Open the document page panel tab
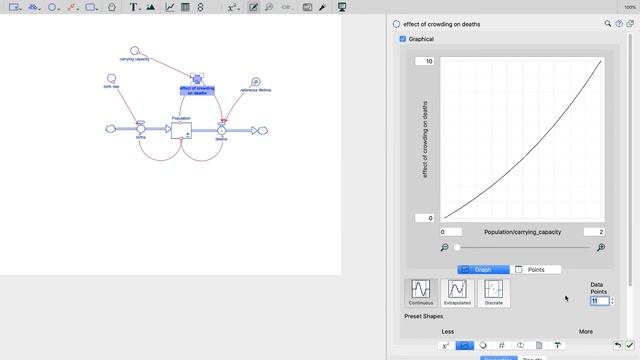This screenshot has width=640, height=360. 539,345
